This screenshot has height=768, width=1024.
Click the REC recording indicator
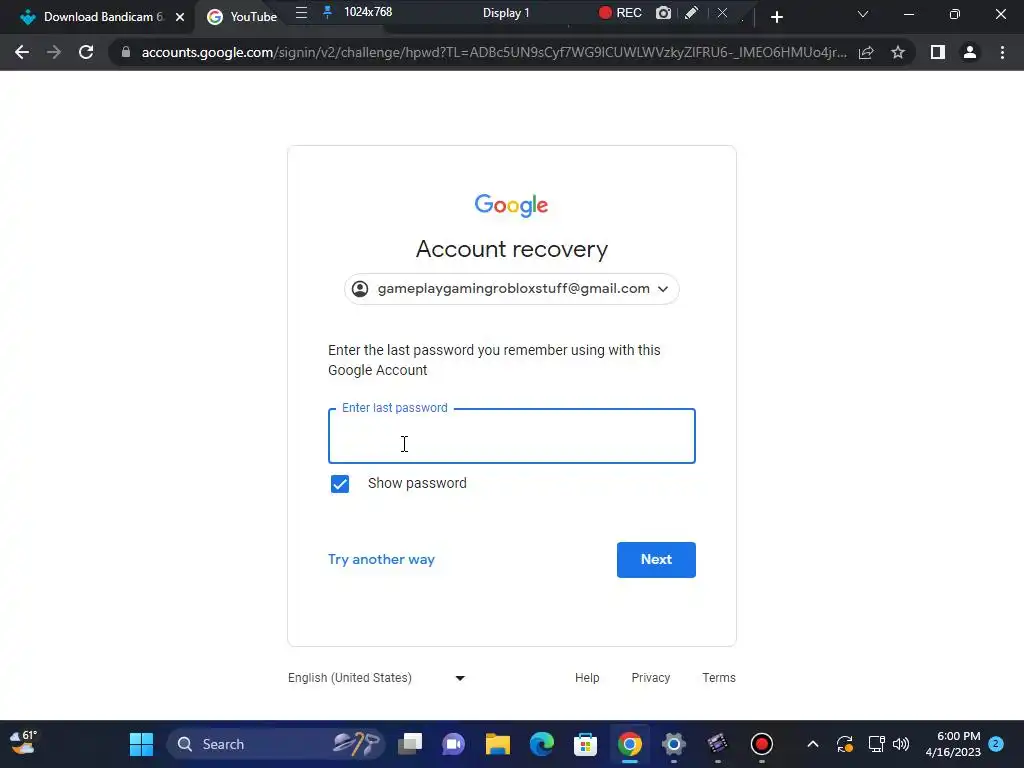[620, 12]
